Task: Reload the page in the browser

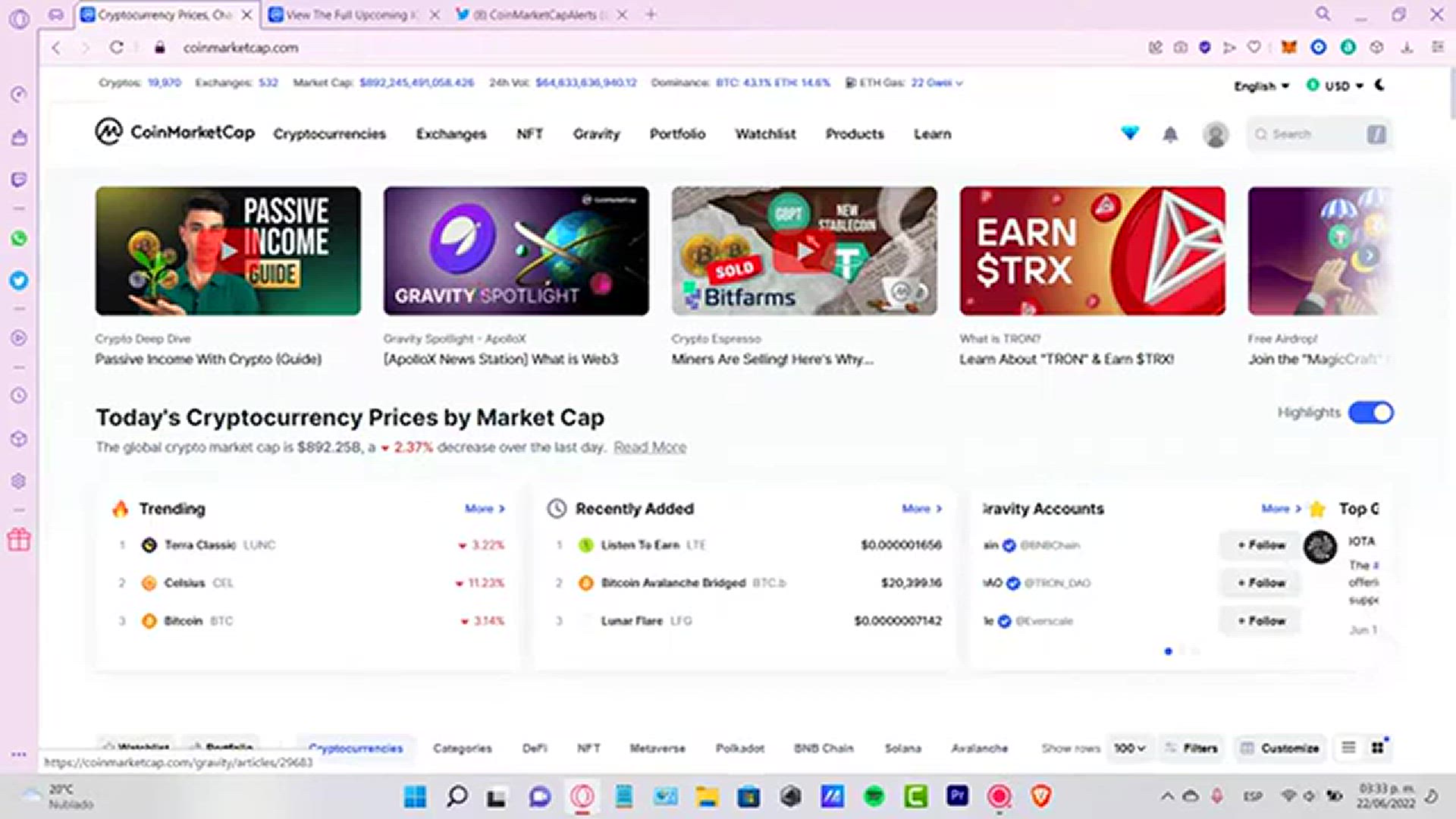Action: 116,47
